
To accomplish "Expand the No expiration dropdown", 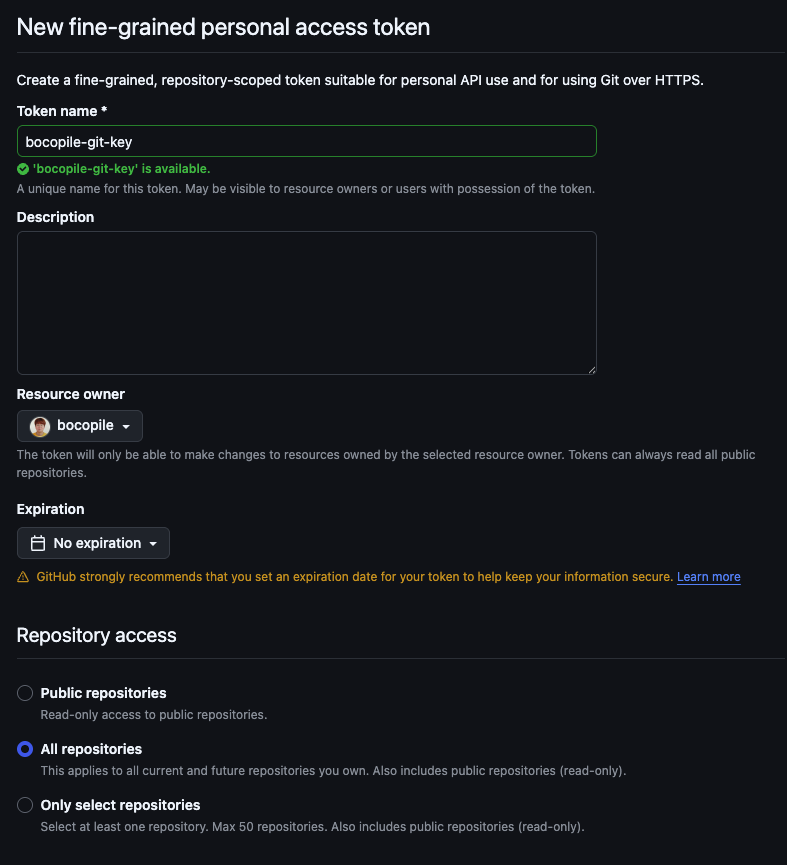I will click(x=94, y=543).
